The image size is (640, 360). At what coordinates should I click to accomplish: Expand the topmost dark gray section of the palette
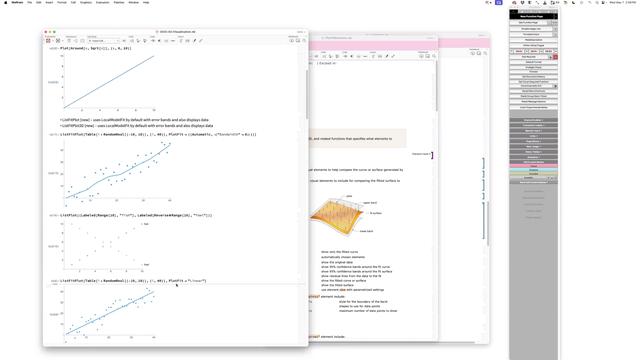click(533, 120)
